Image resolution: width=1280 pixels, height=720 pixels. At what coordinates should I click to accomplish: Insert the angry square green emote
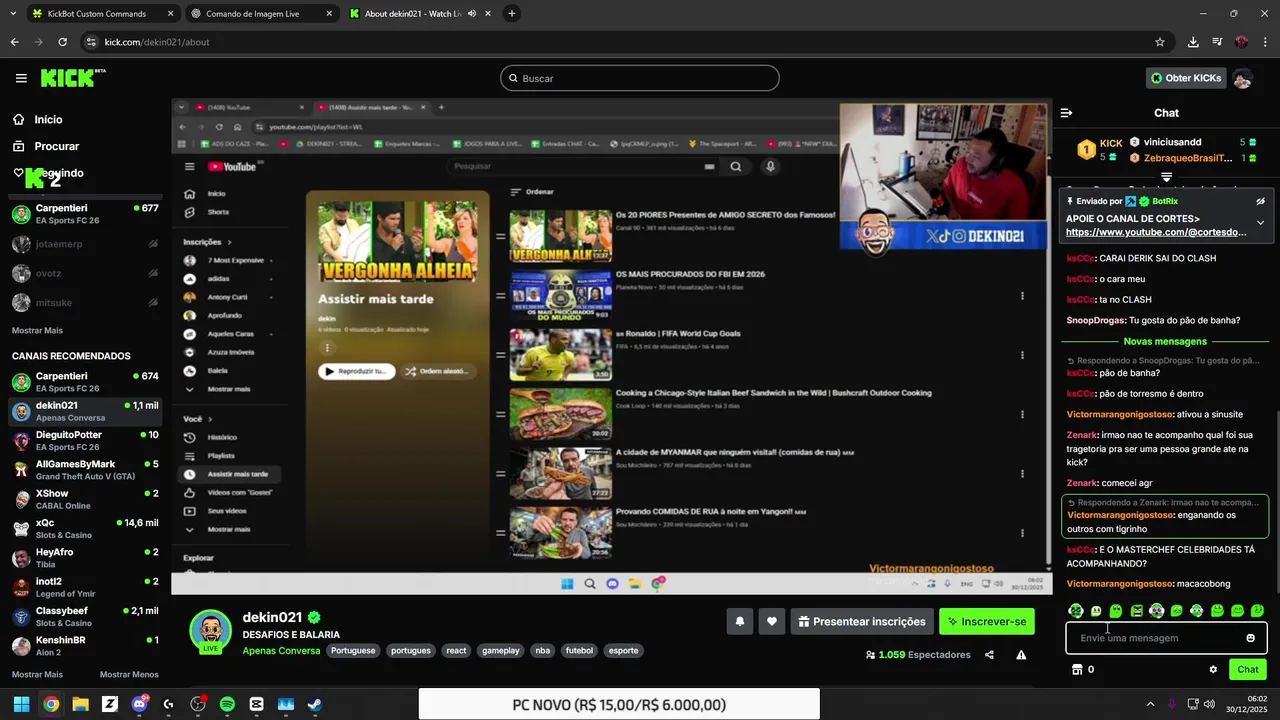click(1136, 610)
